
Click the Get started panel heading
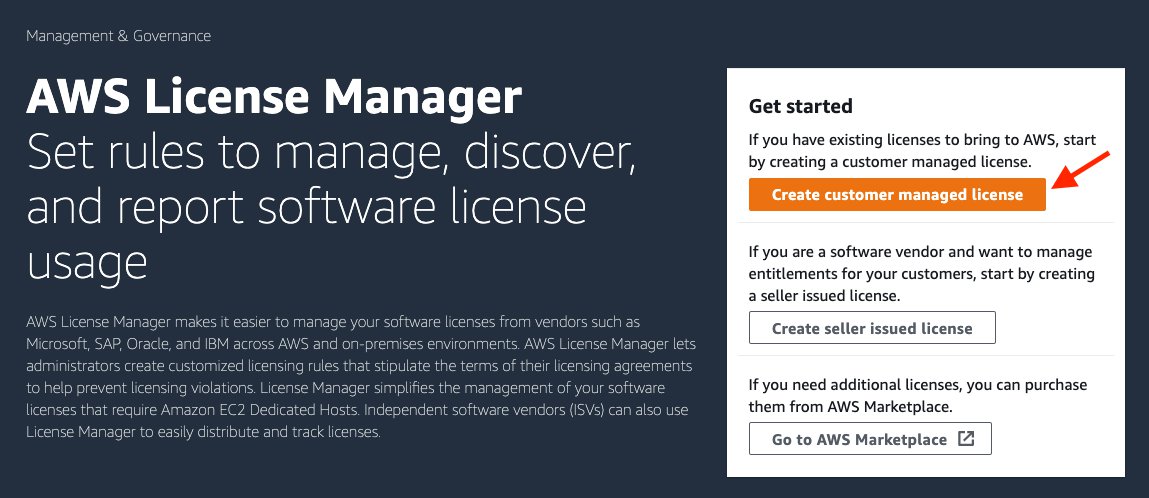coord(800,106)
